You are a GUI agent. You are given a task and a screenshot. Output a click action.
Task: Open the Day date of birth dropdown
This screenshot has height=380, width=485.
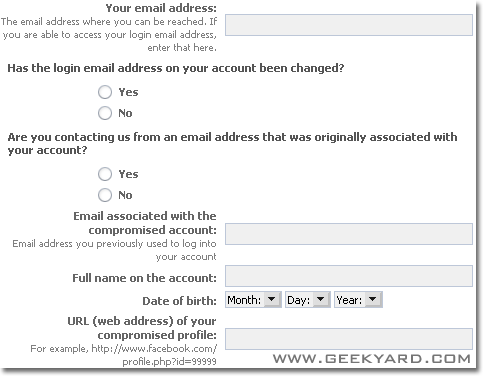point(307,299)
